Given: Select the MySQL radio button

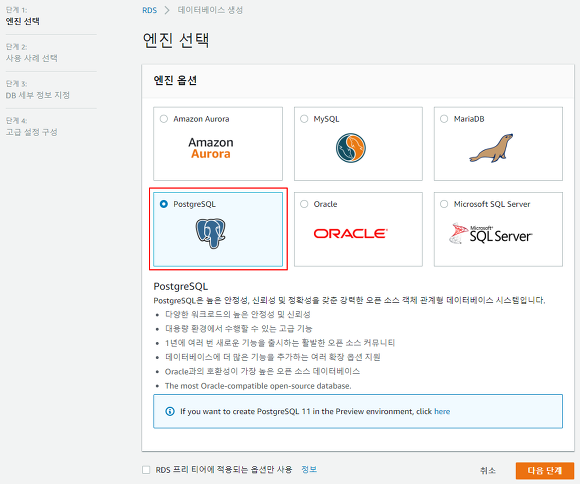Looking at the screenshot, I should click(304, 119).
